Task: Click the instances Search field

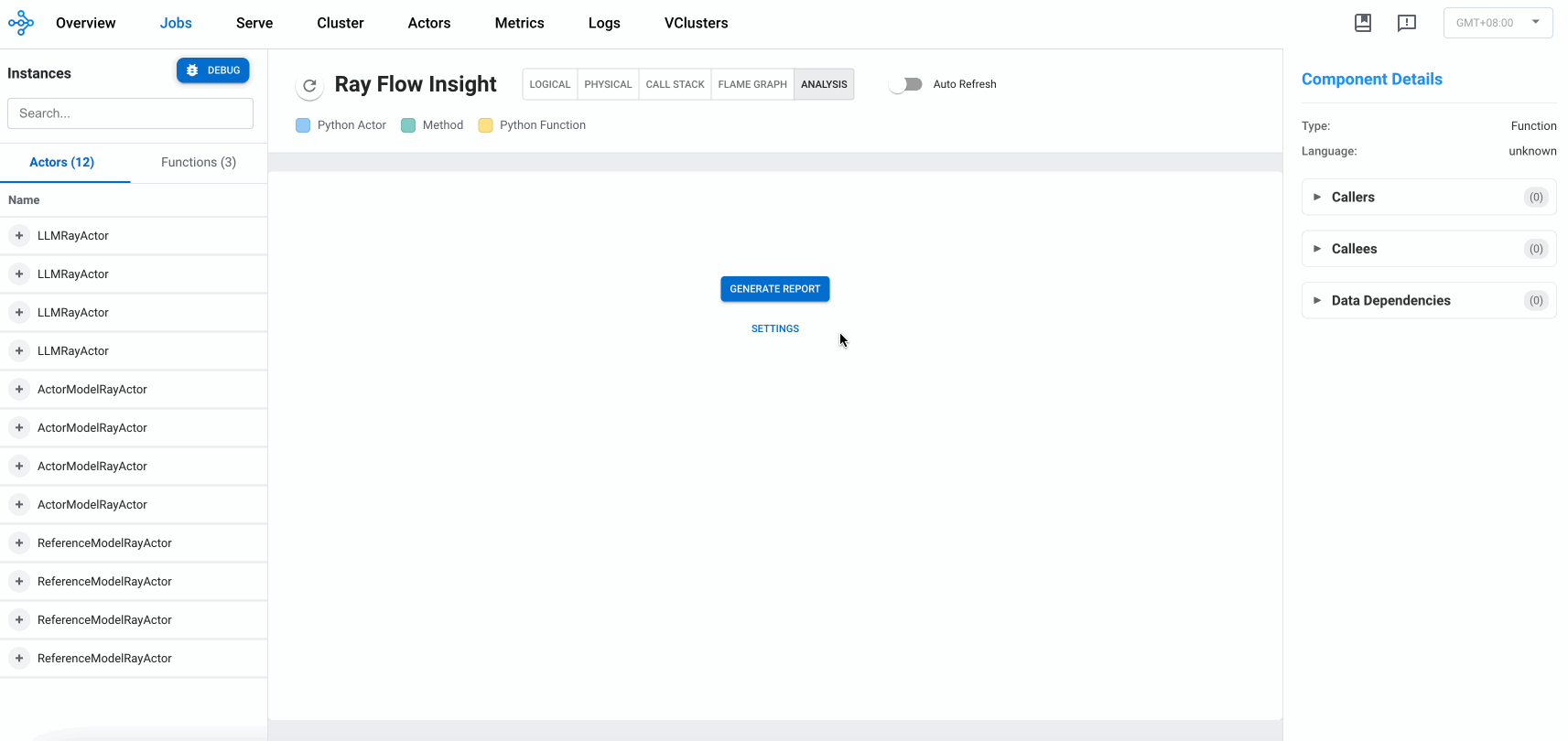Action: click(130, 113)
